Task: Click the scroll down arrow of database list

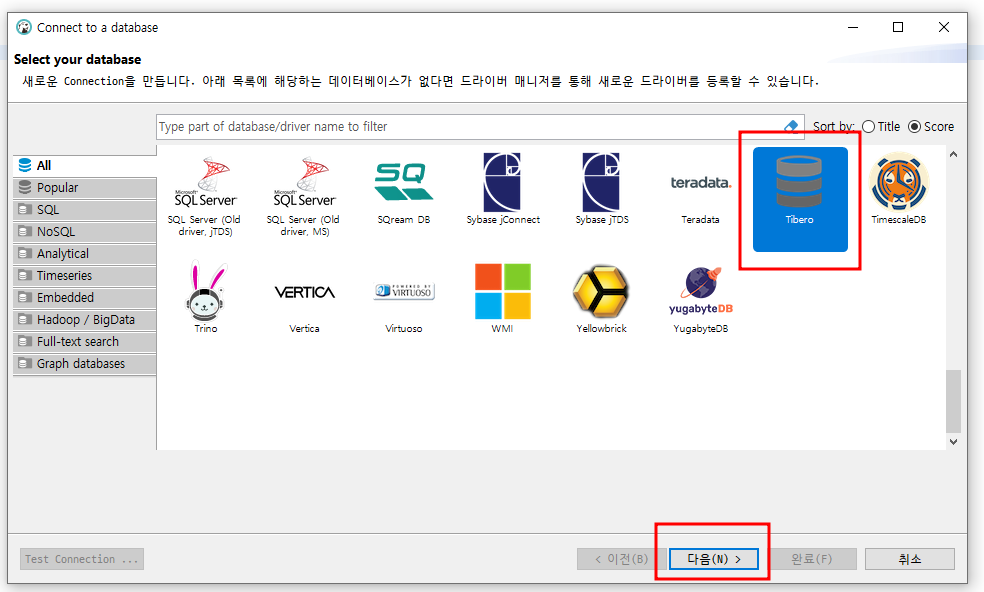Action: point(953,442)
